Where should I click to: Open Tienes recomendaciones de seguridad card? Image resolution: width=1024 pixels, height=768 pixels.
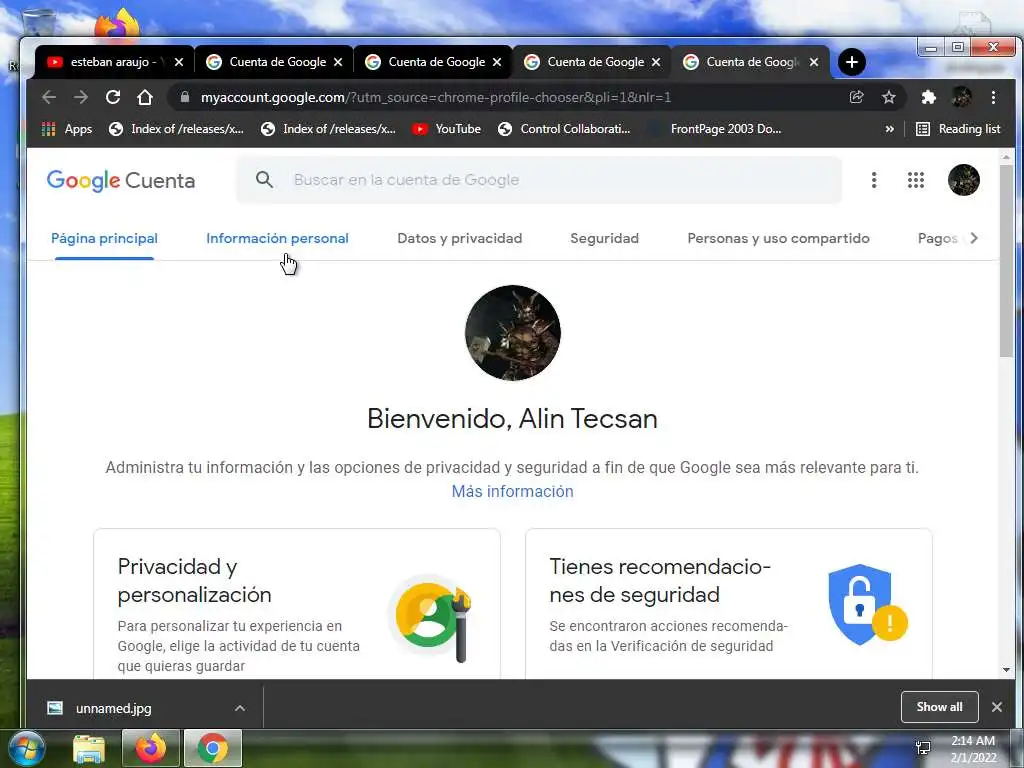pyautogui.click(x=729, y=604)
